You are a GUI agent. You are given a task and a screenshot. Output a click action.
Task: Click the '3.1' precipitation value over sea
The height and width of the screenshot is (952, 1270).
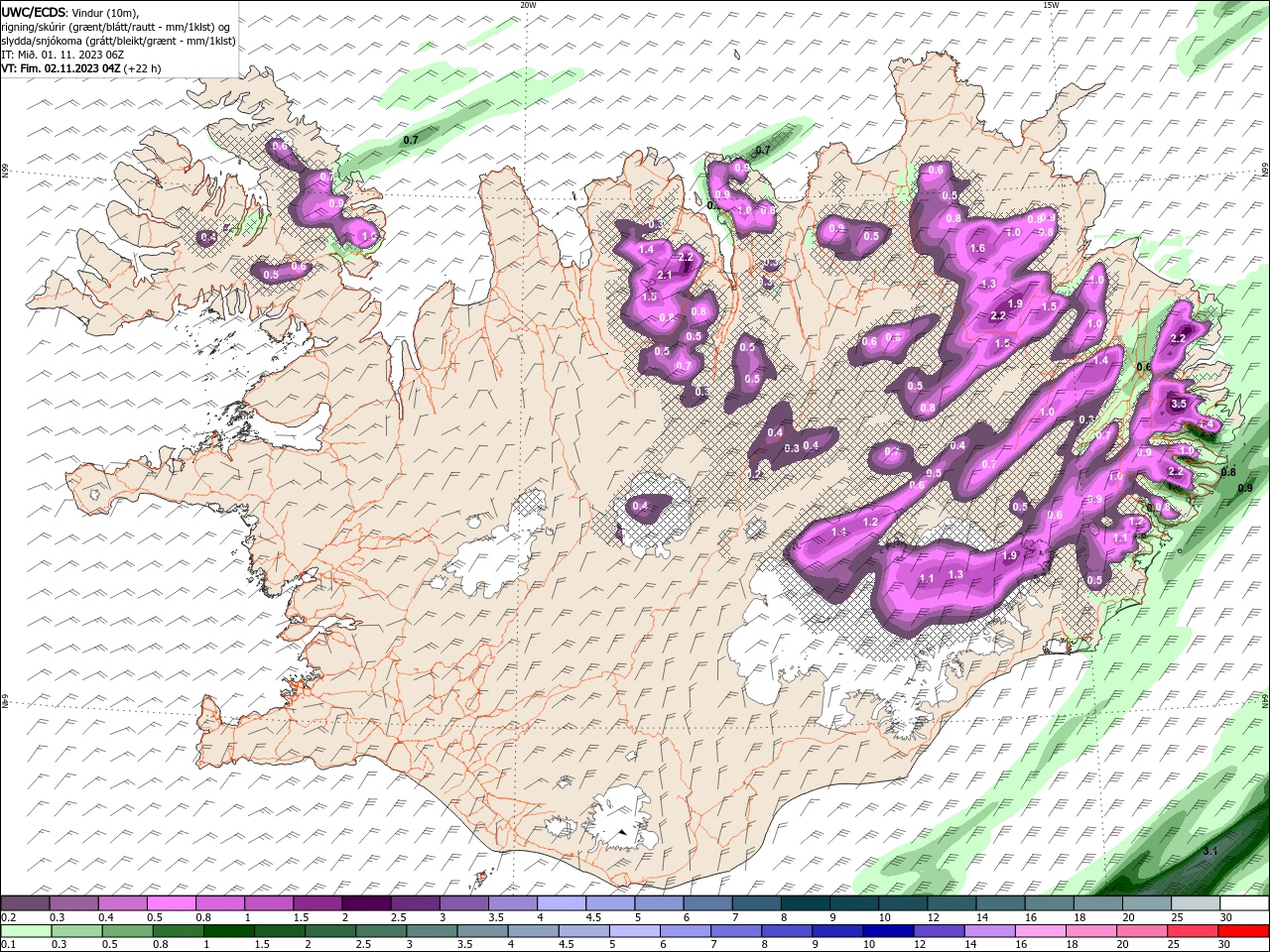click(x=1209, y=852)
